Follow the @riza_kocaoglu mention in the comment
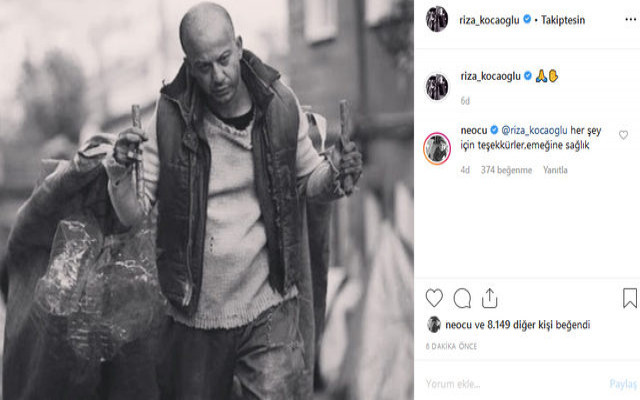The height and width of the screenshot is (400, 640). [x=534, y=131]
